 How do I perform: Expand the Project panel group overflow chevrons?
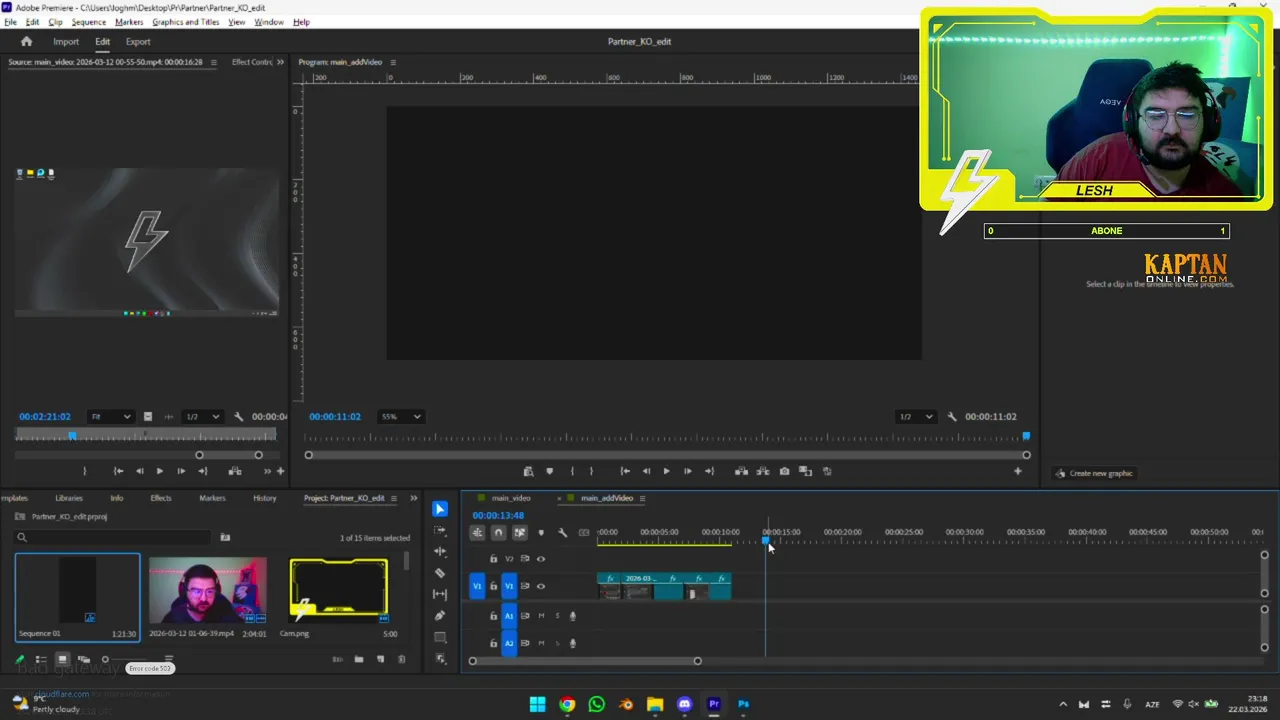pyautogui.click(x=414, y=498)
